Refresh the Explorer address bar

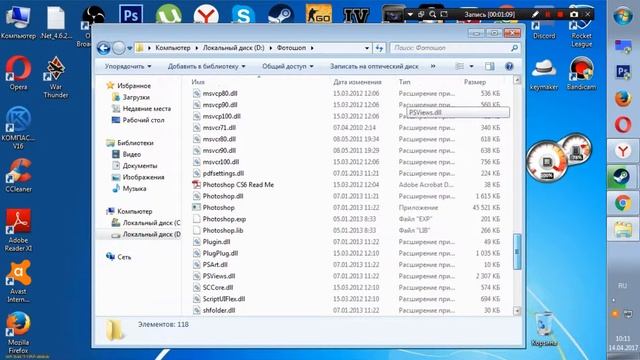pos(379,48)
